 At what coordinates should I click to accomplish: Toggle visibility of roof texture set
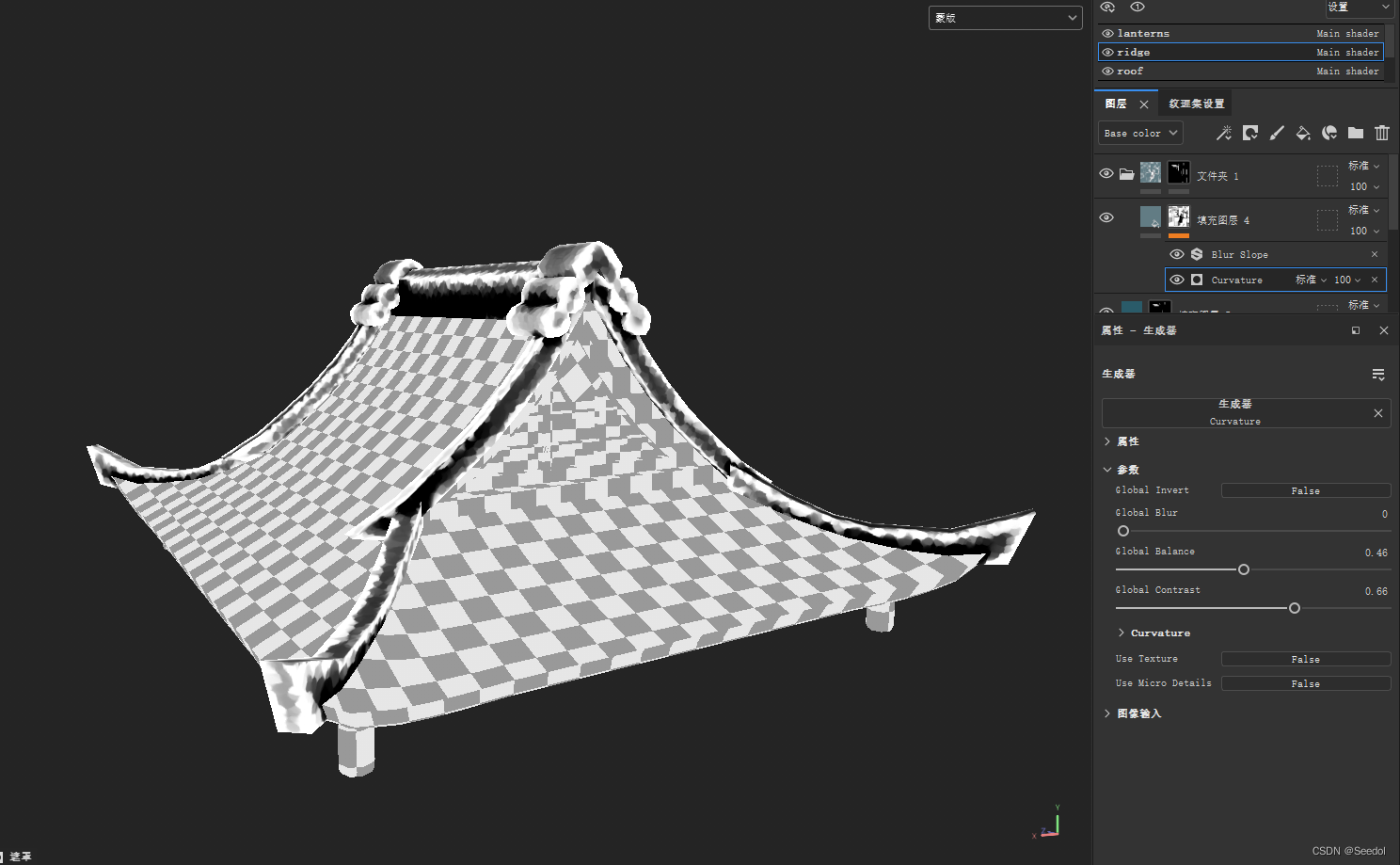pos(1107,72)
